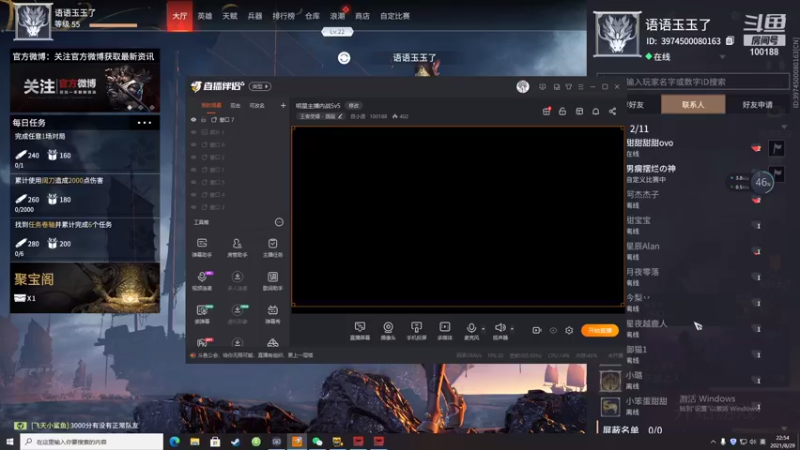This screenshot has width=800, height=450.
Task: Toggle visibility of 窗口 5 source
Action: (193, 182)
